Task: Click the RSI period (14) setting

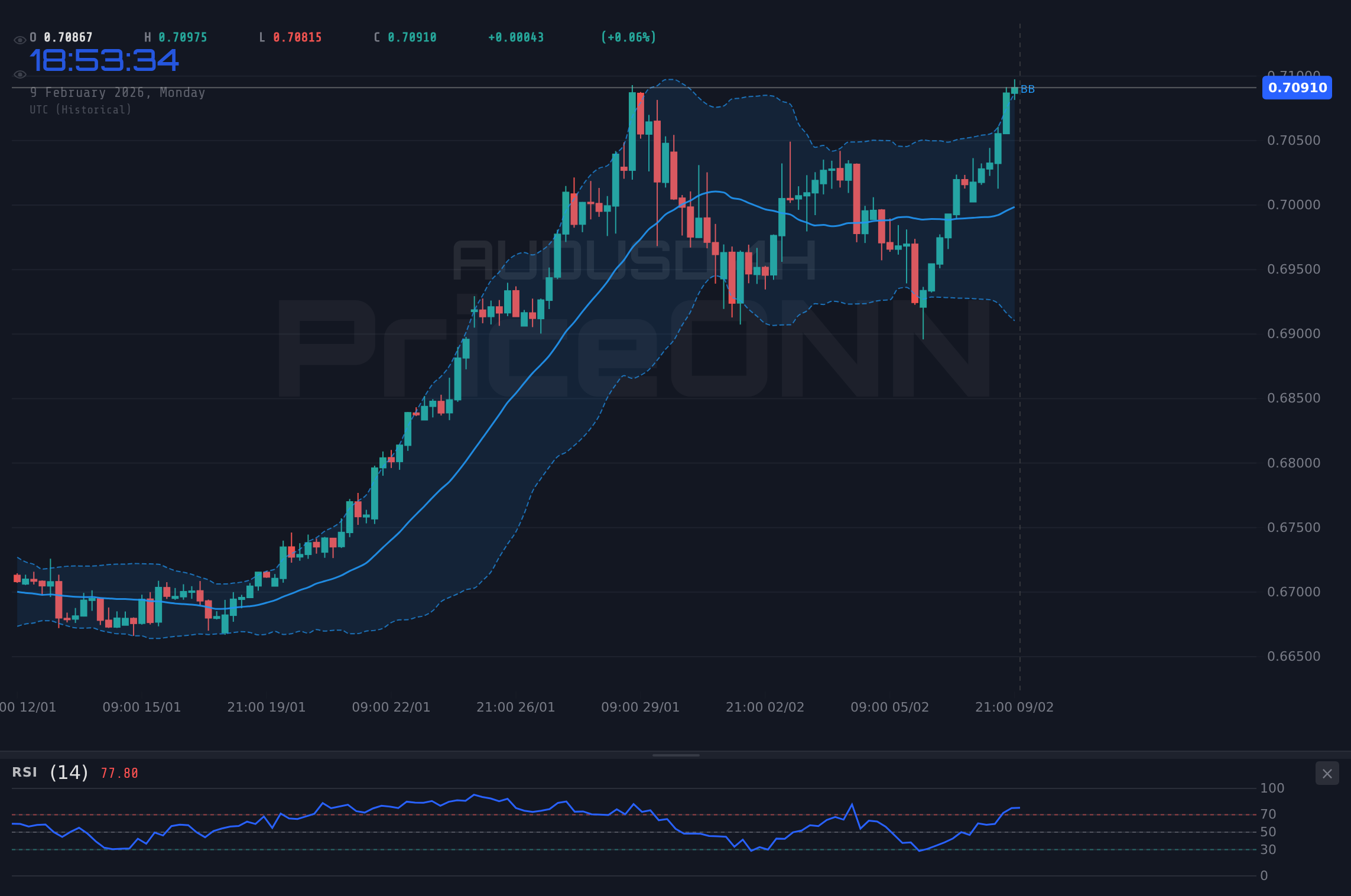Action: click(x=69, y=772)
